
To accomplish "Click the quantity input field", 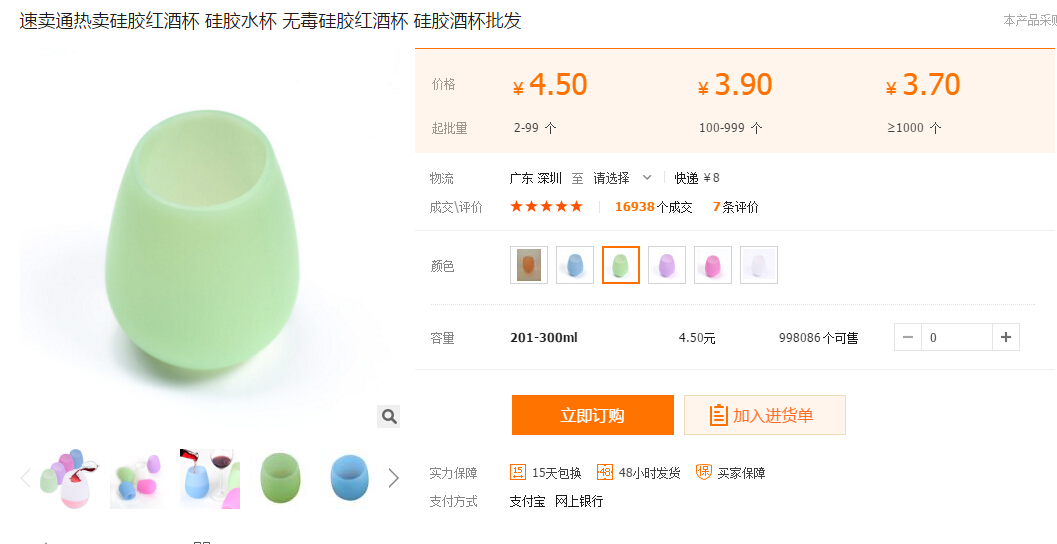I will point(957,337).
